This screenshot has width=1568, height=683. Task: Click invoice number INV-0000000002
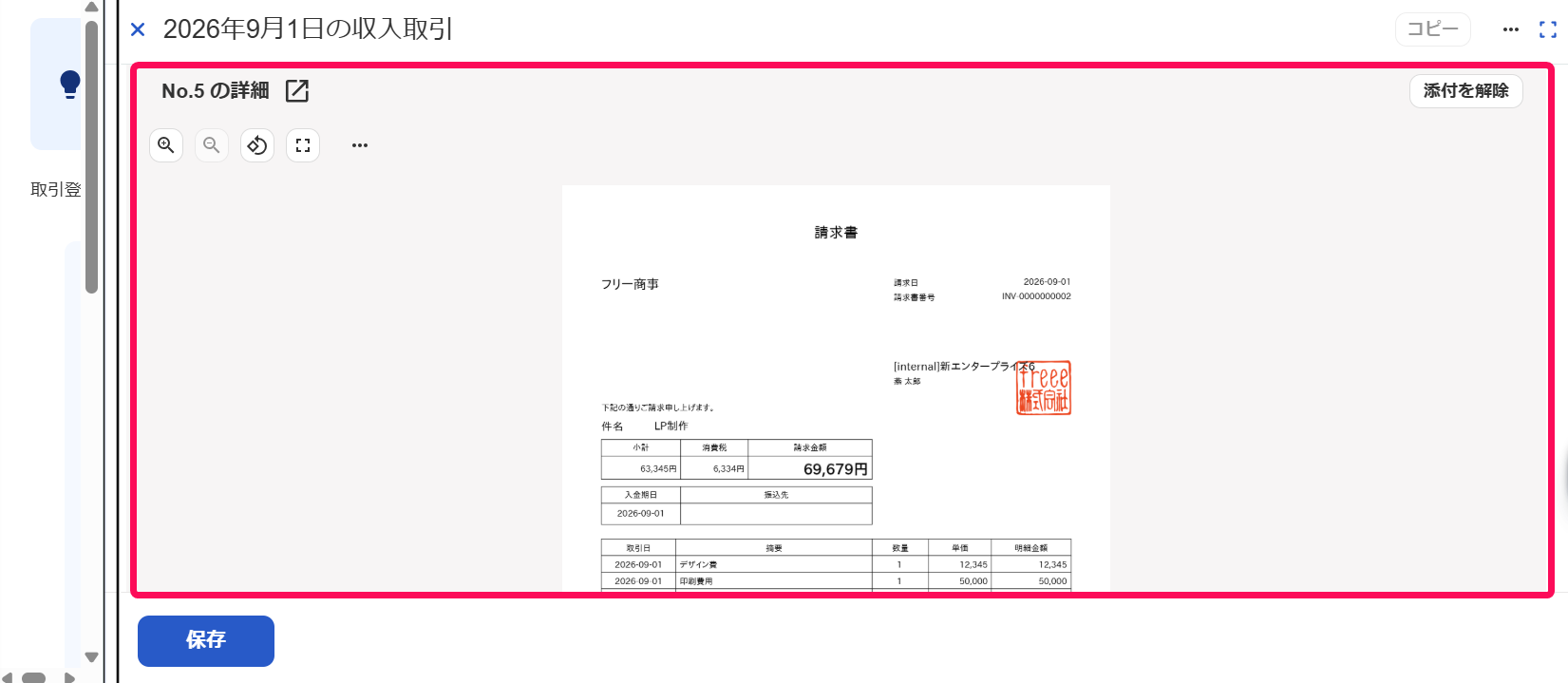click(1036, 296)
